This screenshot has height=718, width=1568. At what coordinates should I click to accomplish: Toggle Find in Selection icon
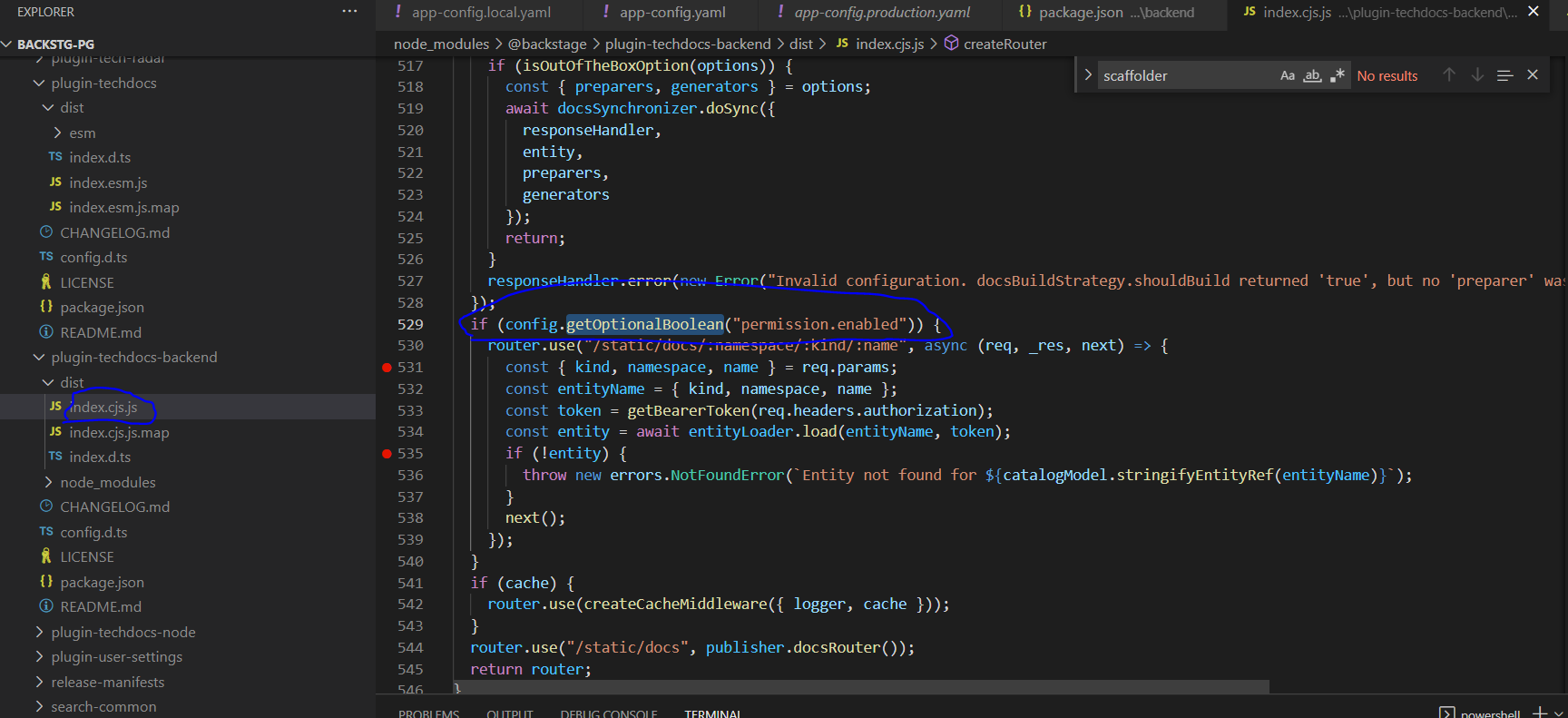1505,75
